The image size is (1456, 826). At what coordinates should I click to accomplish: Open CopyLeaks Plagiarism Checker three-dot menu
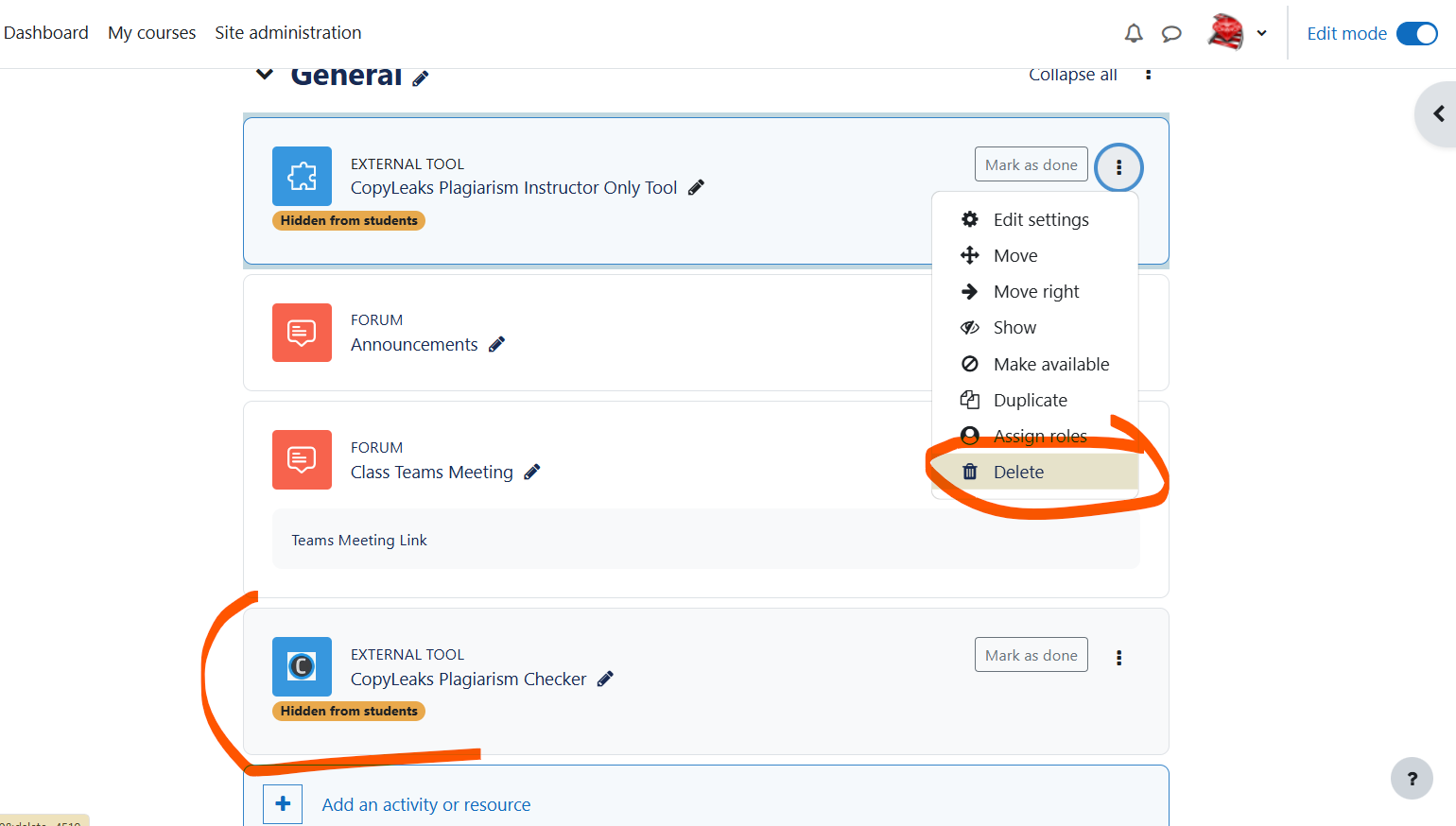[x=1118, y=658]
